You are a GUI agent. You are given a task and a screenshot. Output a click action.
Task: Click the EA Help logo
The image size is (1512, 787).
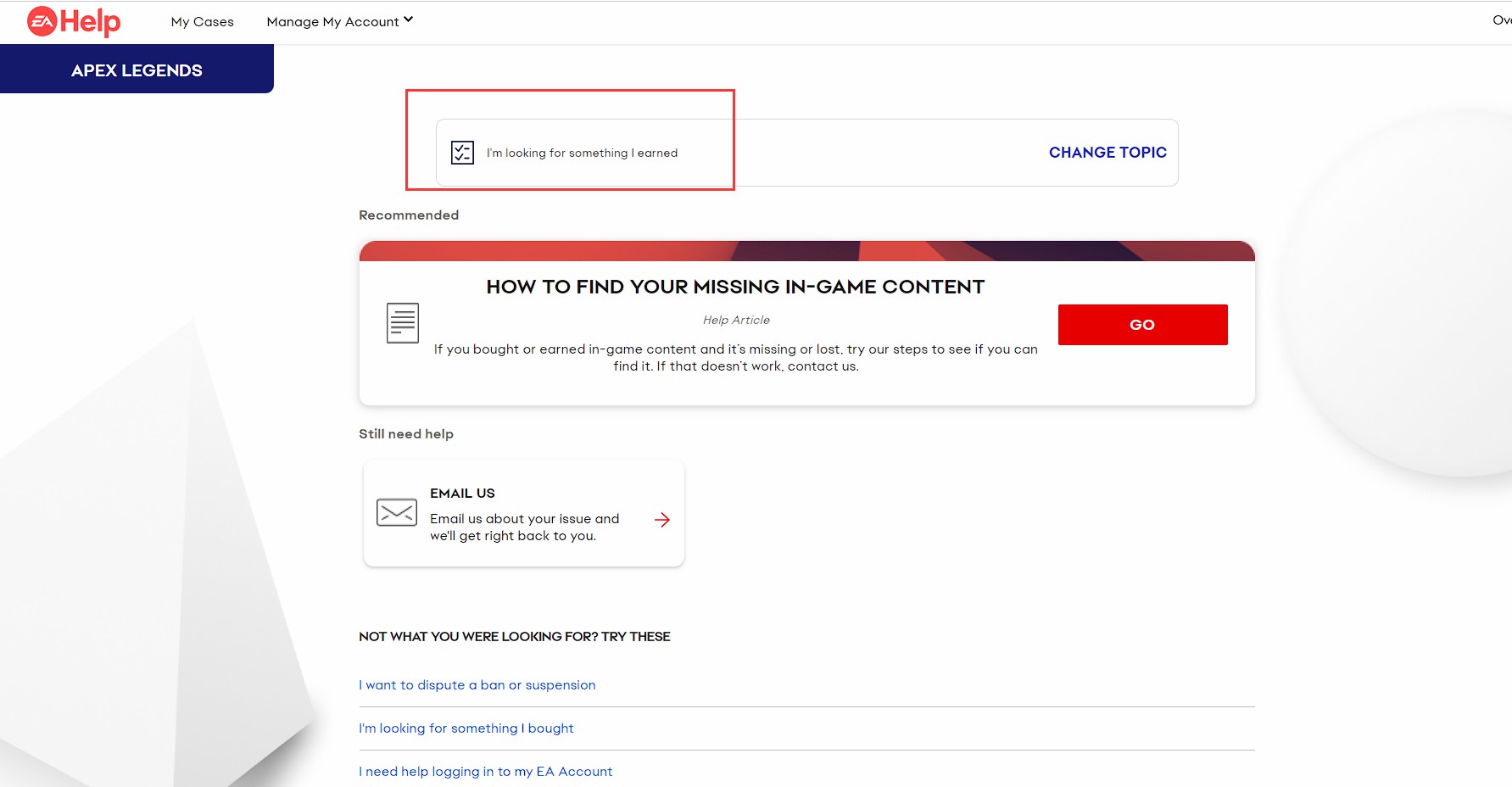(74, 21)
